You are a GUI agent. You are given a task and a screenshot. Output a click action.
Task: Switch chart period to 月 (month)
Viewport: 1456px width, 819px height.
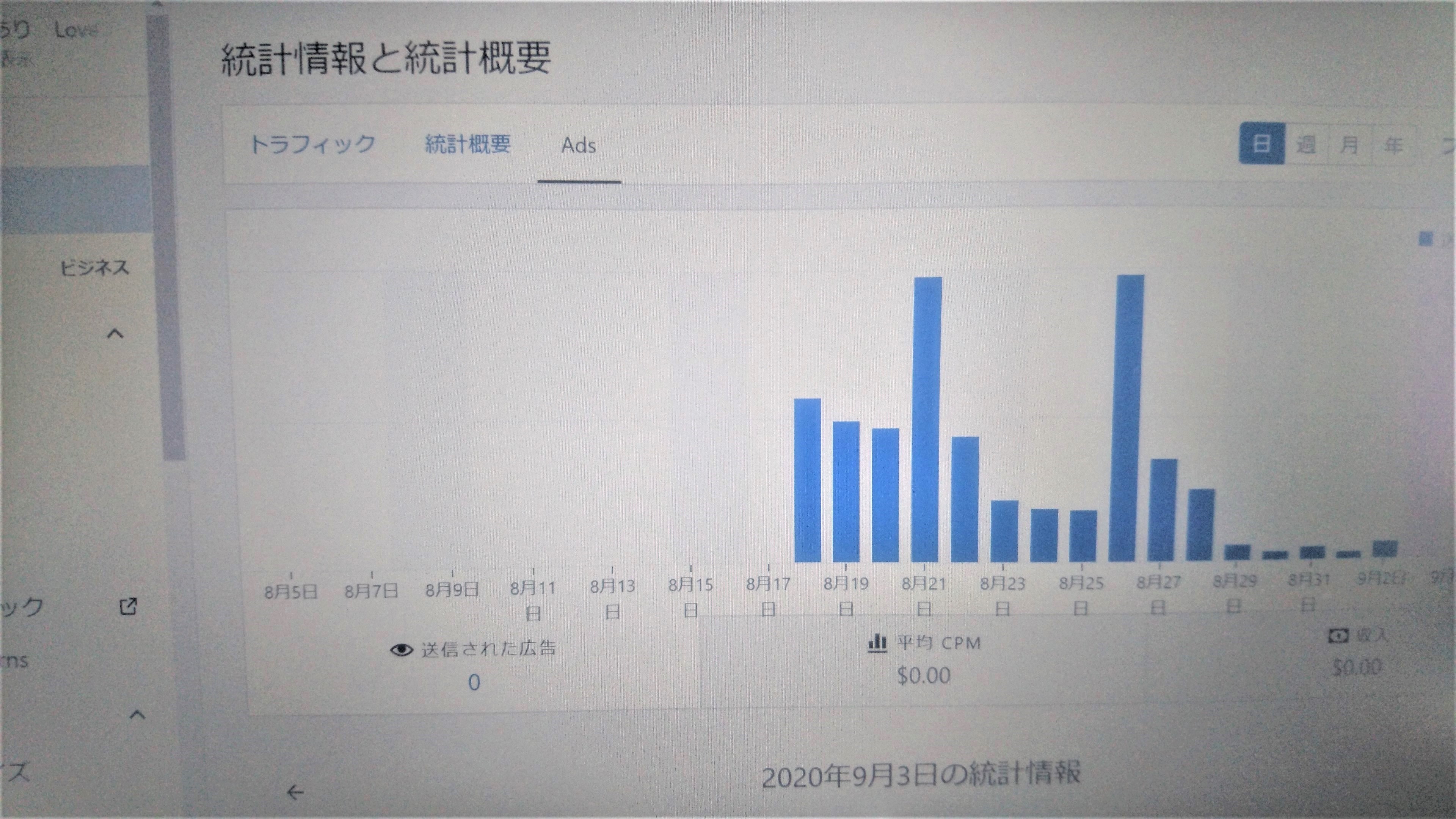1349,145
